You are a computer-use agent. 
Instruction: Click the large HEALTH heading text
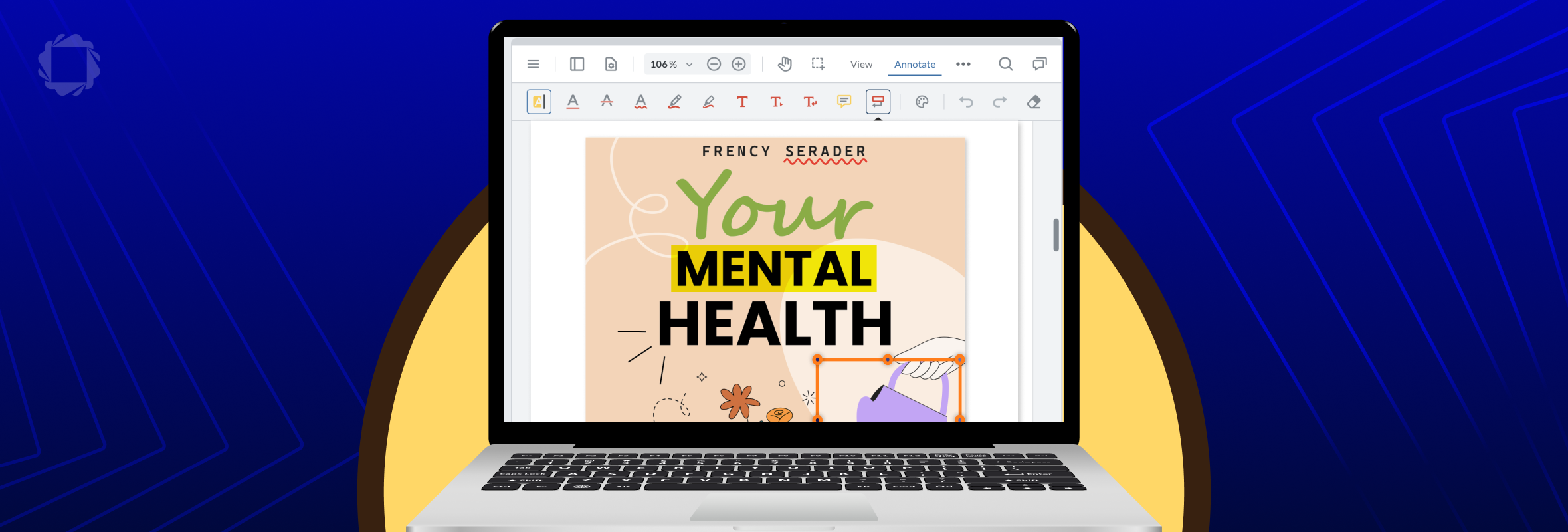click(x=775, y=324)
